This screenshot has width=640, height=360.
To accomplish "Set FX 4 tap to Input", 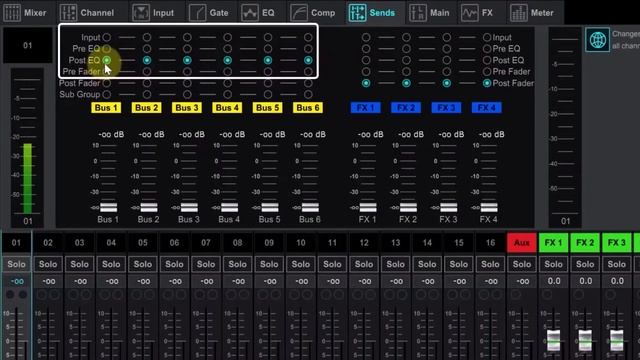I will point(487,37).
